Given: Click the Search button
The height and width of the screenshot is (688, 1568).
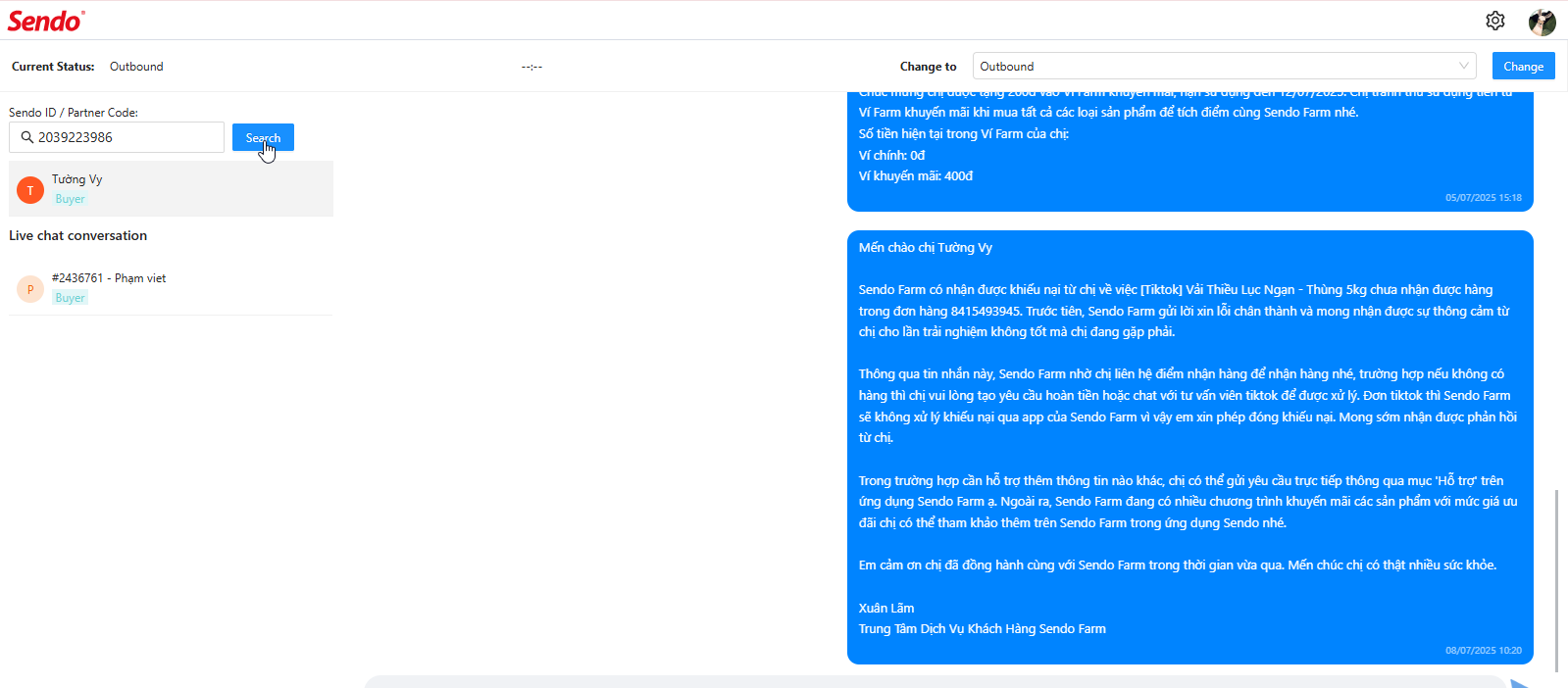Looking at the screenshot, I should pos(263,137).
